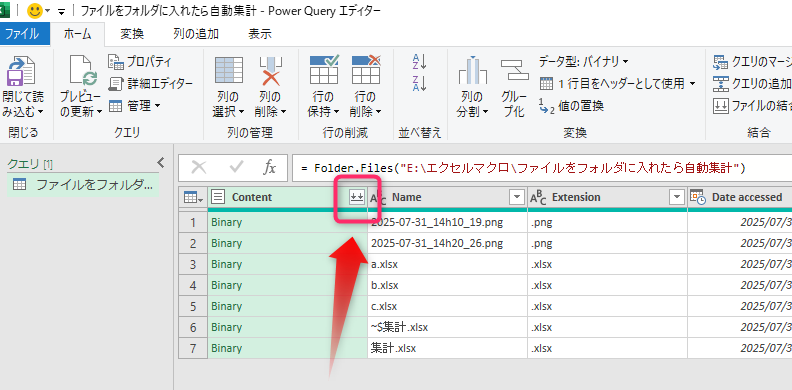Click Keep Rows (行の保持) icon

coord(324,70)
